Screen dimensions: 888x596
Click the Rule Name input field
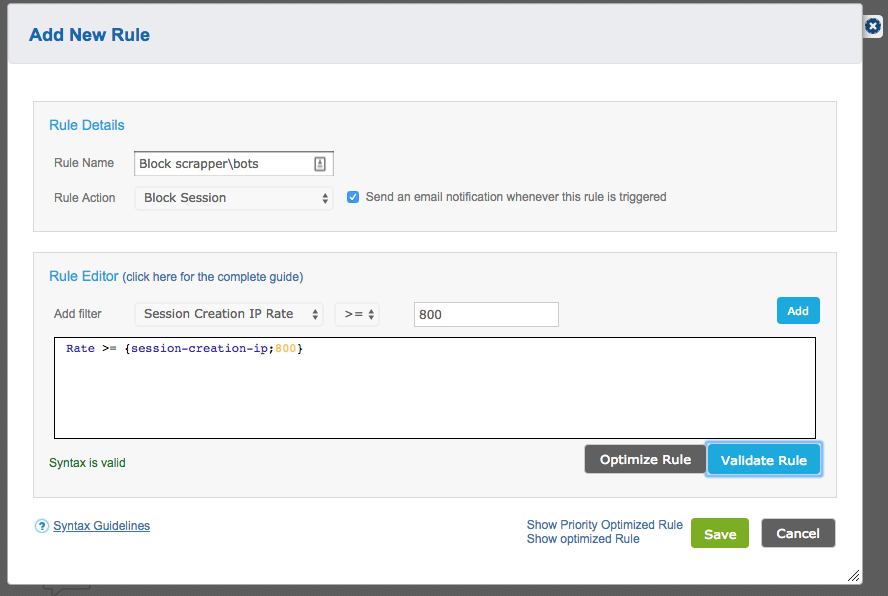pos(234,164)
